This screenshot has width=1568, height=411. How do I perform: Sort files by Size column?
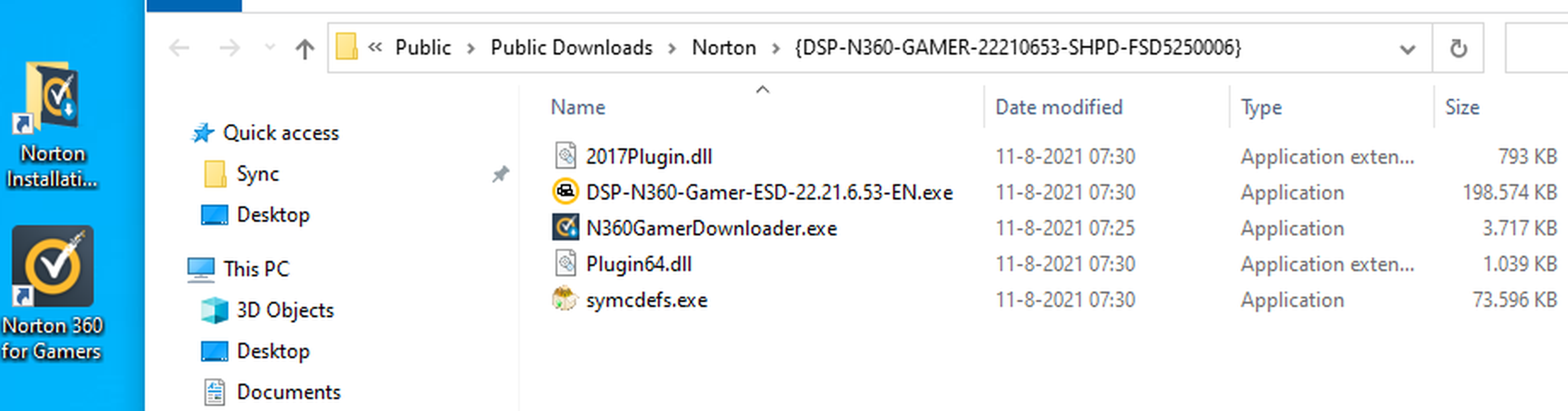tap(1462, 107)
